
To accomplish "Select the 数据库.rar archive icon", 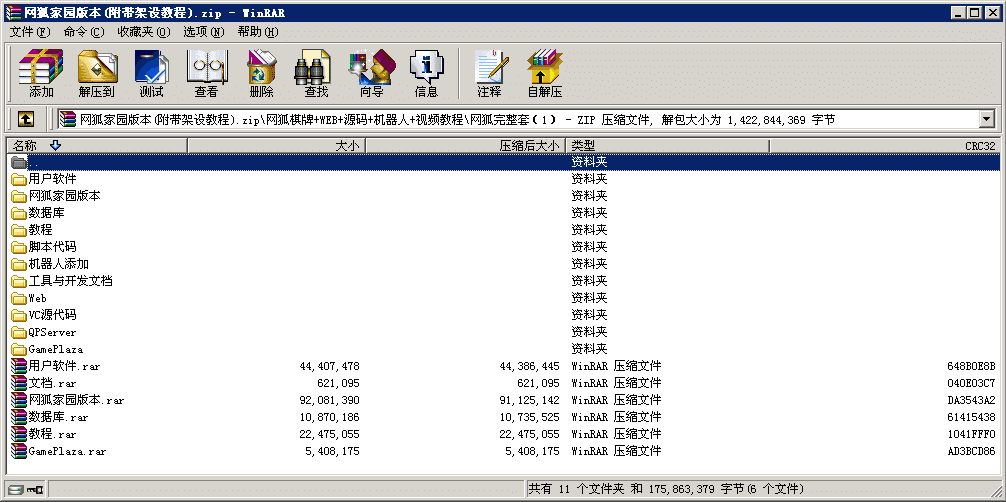I will tap(19, 417).
